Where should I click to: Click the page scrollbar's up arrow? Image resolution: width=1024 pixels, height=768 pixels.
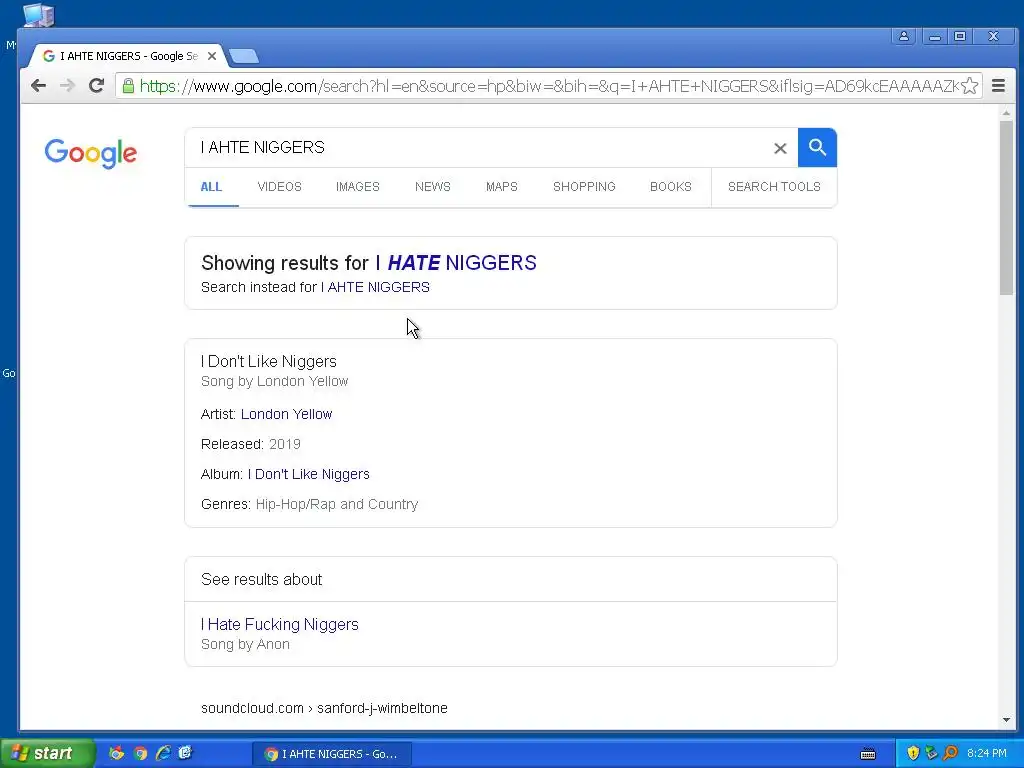tap(1006, 113)
